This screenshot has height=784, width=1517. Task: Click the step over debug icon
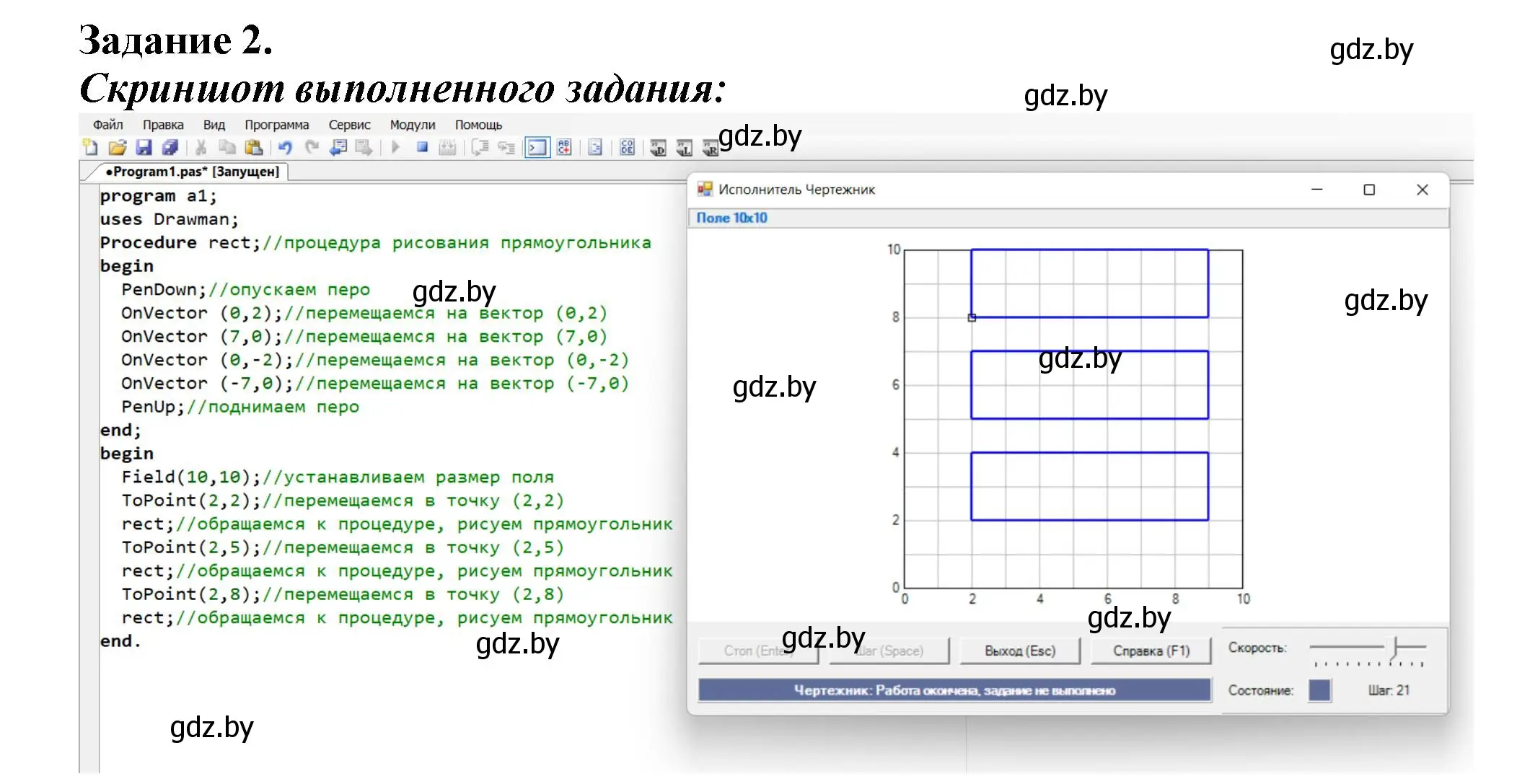pos(480,148)
